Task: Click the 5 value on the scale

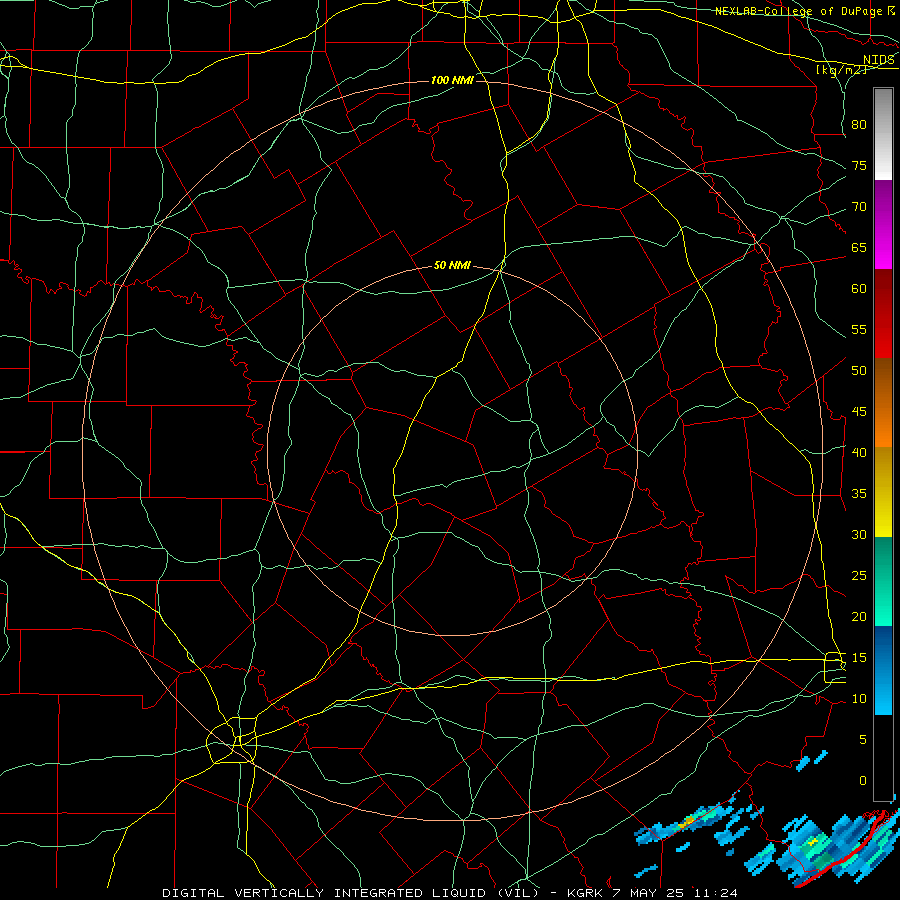Action: pyautogui.click(x=863, y=740)
